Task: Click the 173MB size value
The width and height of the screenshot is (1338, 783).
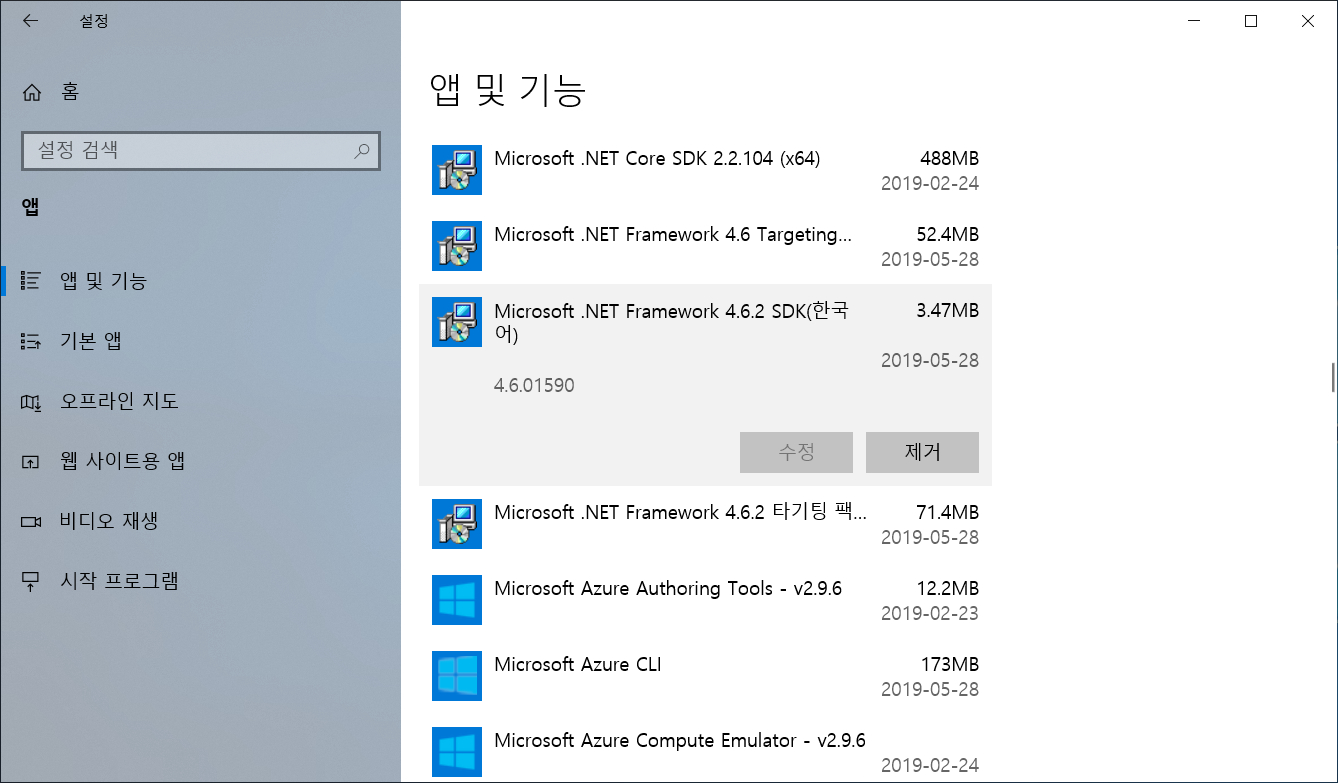Action: coord(949,664)
